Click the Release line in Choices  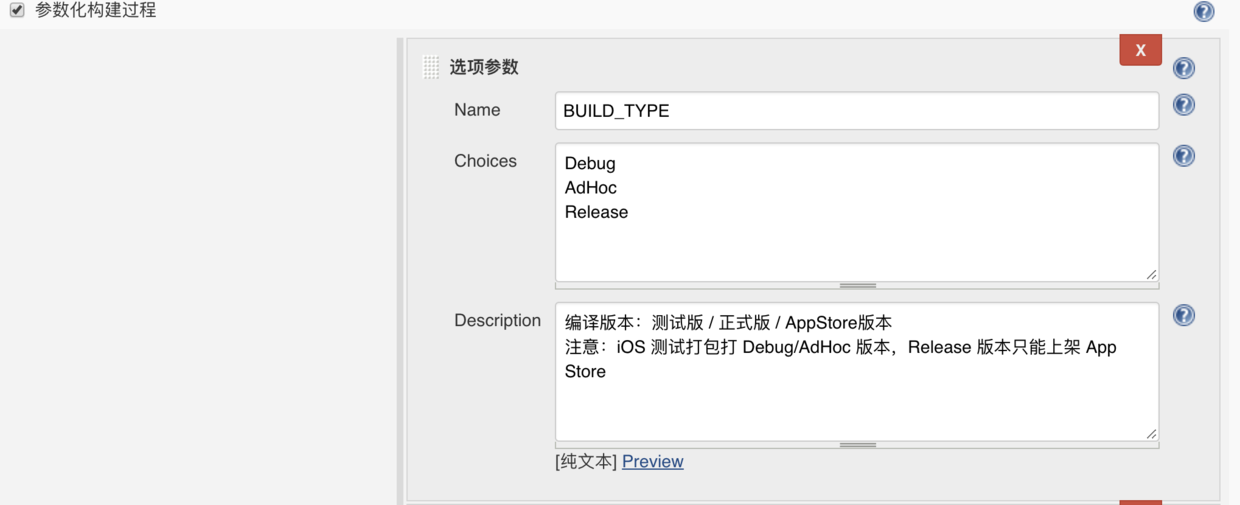click(x=596, y=212)
